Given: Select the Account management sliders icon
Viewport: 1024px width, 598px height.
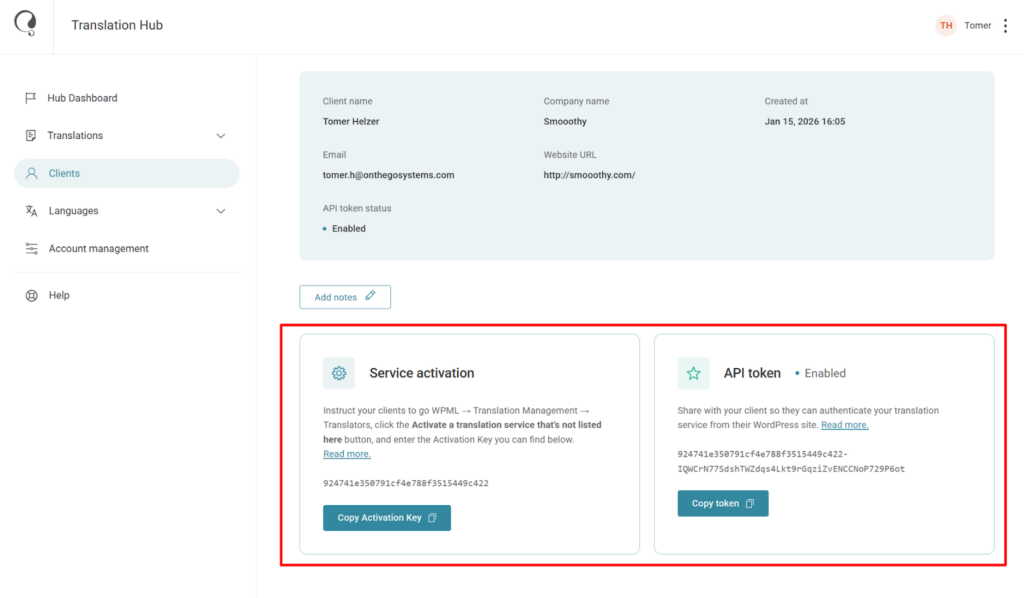Looking at the screenshot, I should click(x=31, y=248).
